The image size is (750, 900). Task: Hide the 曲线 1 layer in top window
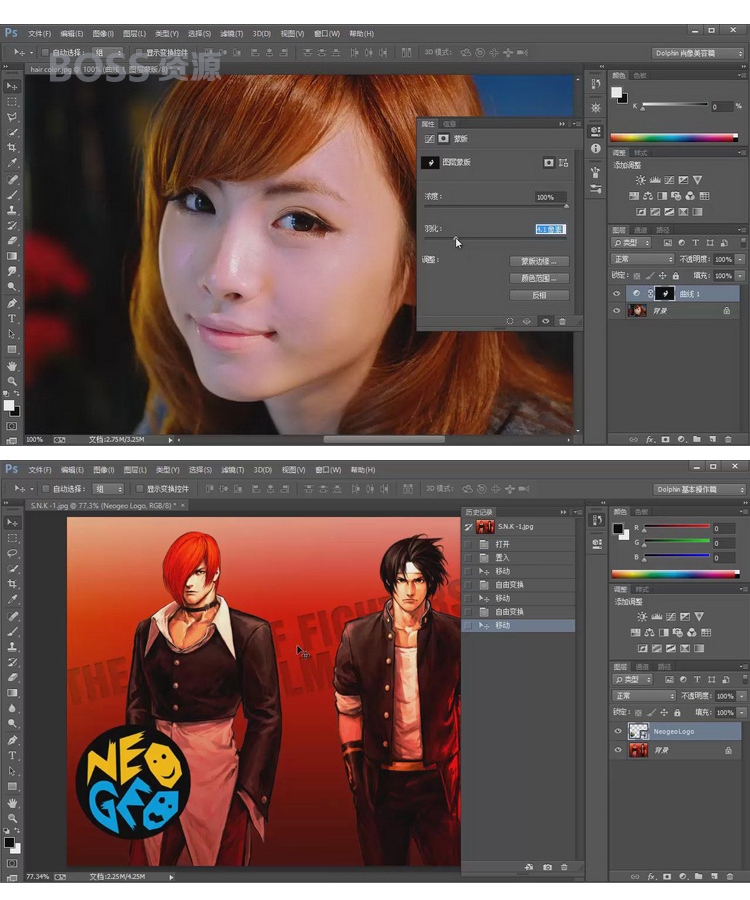[617, 293]
